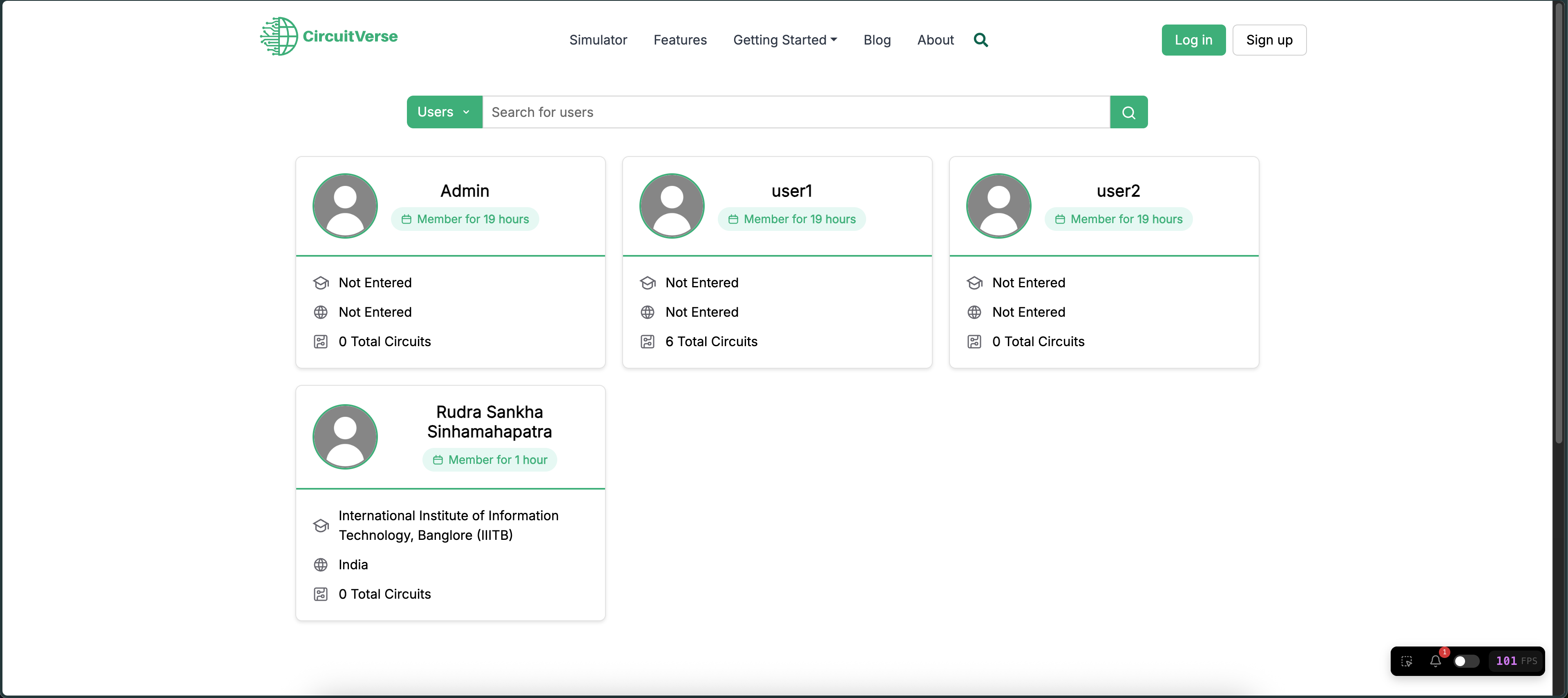Open the About page
This screenshot has height=698, width=1568.
pyautogui.click(x=935, y=40)
